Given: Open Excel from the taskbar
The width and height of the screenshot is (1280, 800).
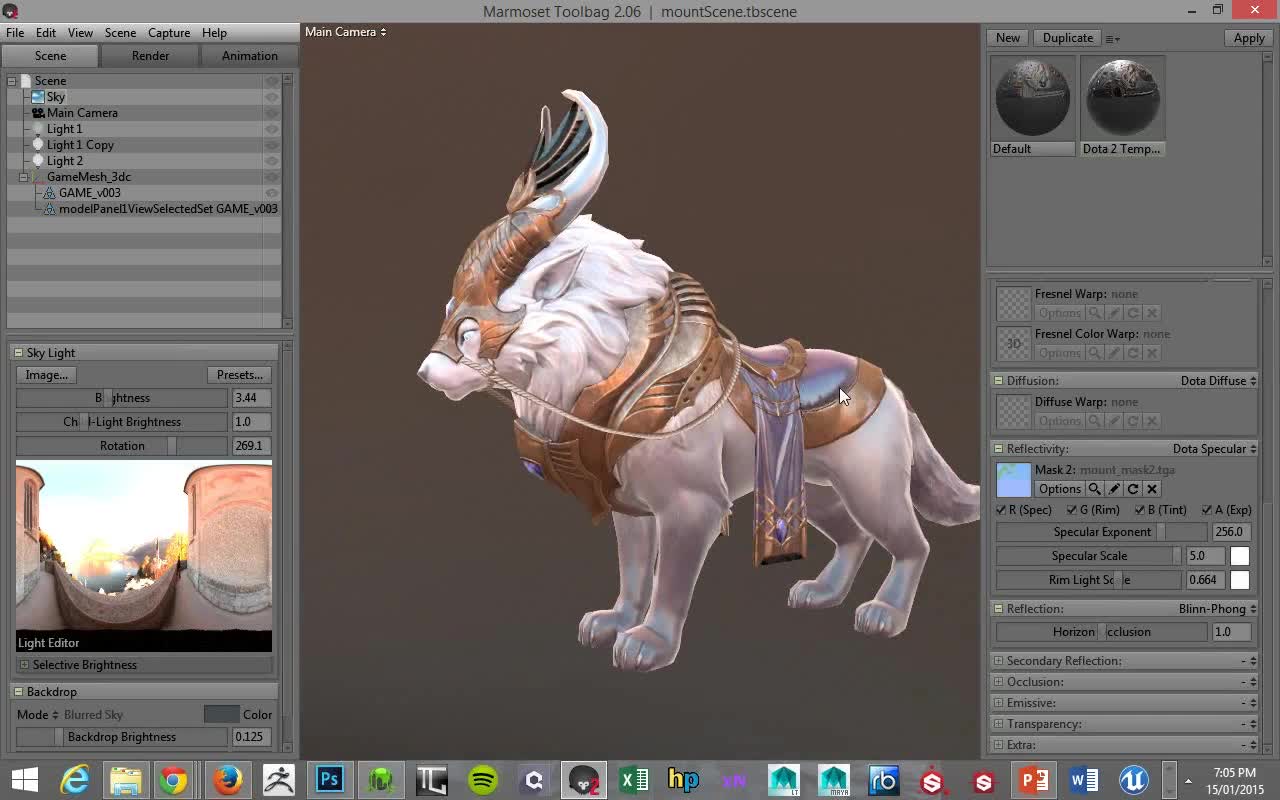Looking at the screenshot, I should pyautogui.click(x=634, y=779).
